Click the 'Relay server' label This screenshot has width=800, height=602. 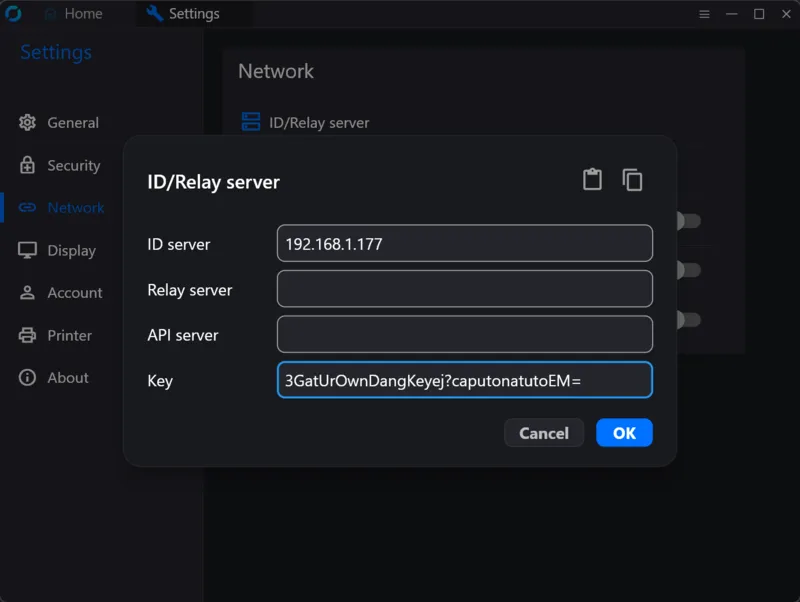pos(190,290)
